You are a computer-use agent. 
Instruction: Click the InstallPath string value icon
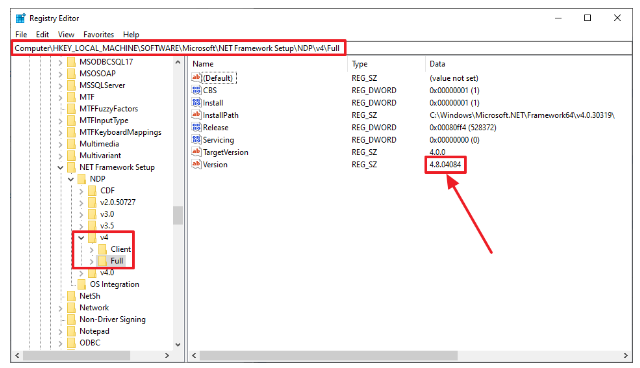(x=196, y=115)
